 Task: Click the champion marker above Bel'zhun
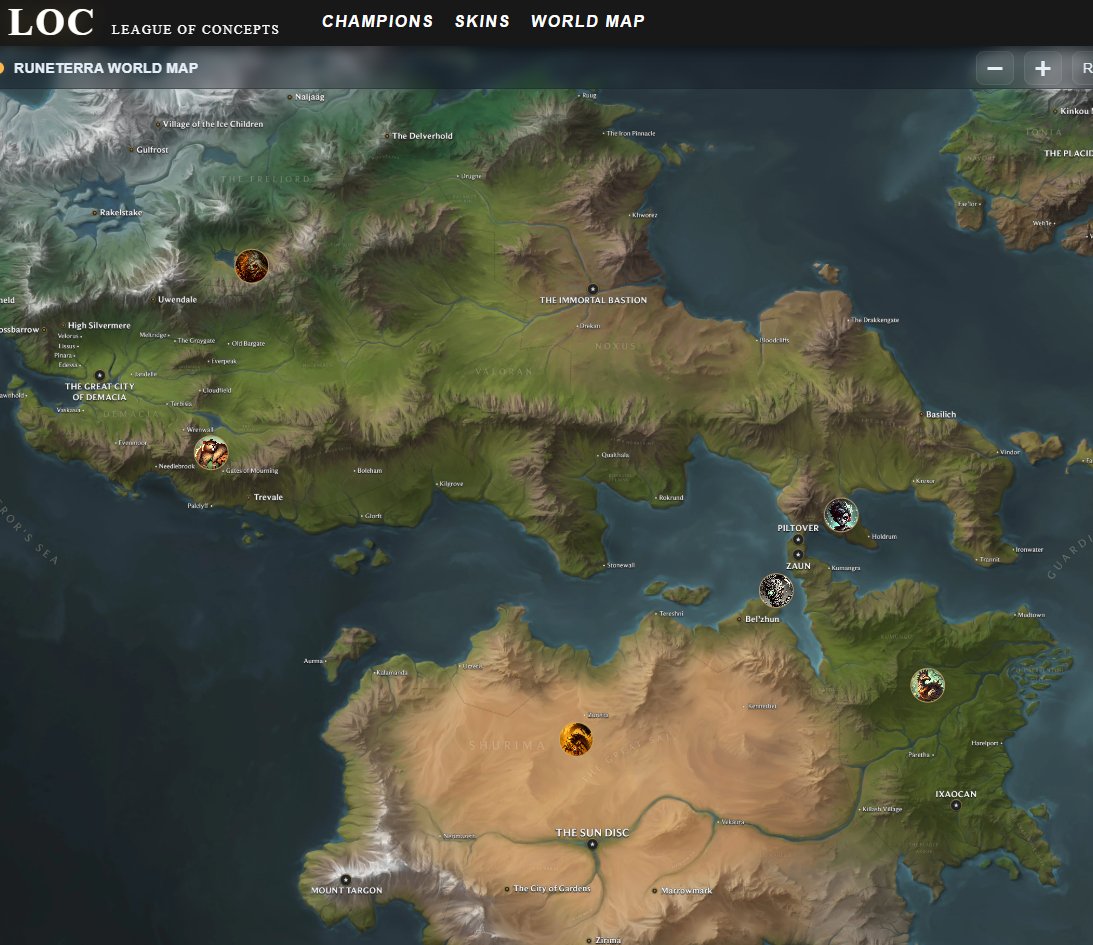(x=776, y=590)
